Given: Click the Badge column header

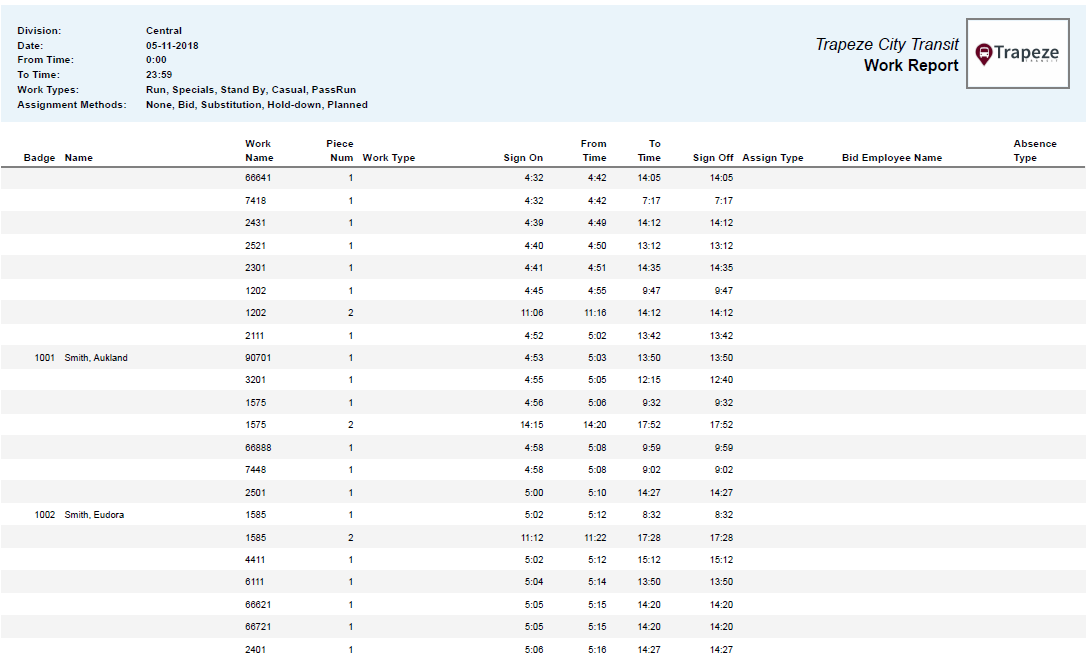Looking at the screenshot, I should (x=40, y=158).
